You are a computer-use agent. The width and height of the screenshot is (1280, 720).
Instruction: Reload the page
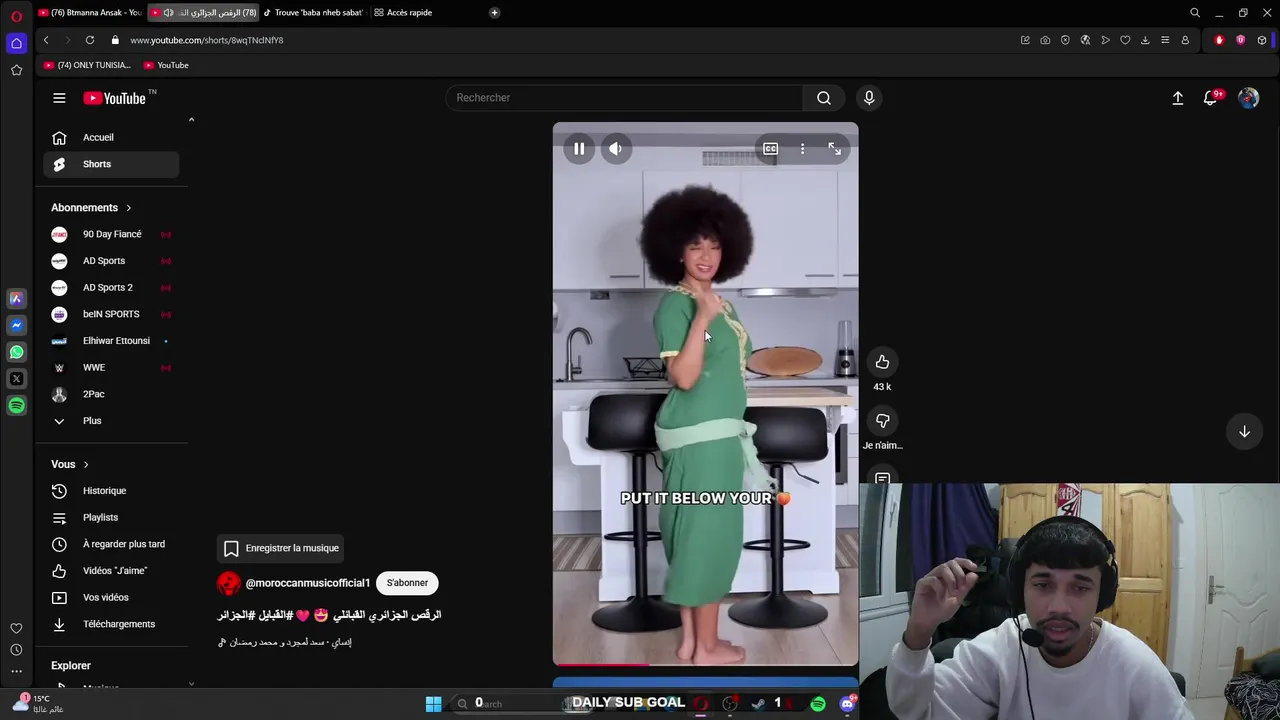point(90,40)
